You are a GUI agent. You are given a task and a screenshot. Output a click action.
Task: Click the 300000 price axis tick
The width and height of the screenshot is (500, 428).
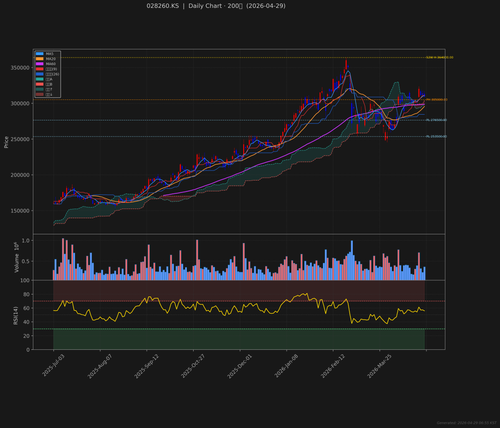pyautogui.click(x=20, y=103)
